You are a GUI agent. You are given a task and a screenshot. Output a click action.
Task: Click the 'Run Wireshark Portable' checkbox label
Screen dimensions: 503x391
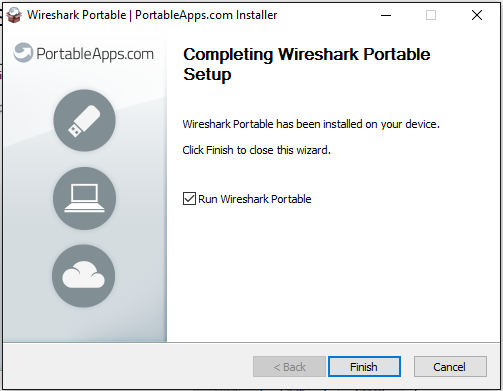click(x=255, y=199)
